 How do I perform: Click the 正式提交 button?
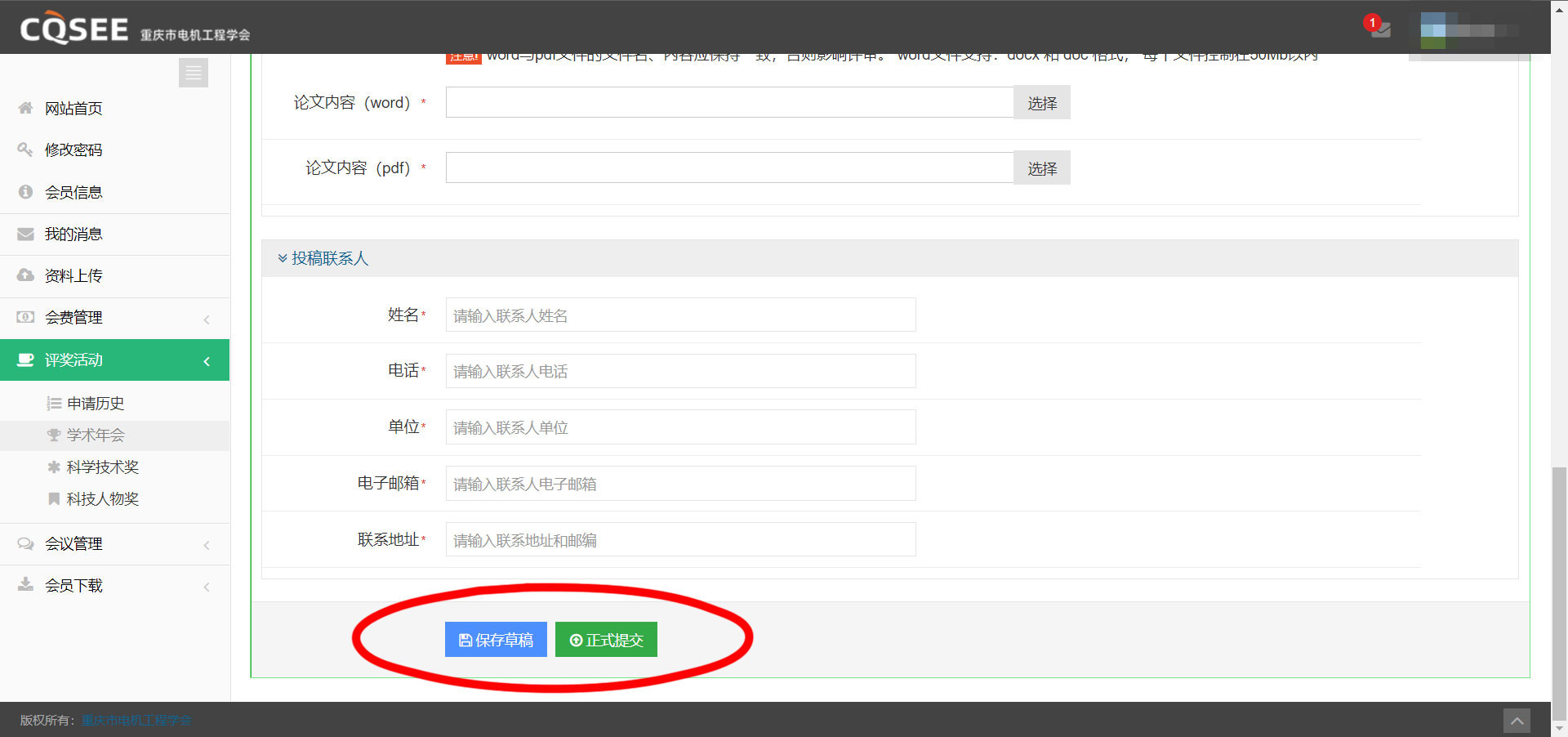coord(606,640)
